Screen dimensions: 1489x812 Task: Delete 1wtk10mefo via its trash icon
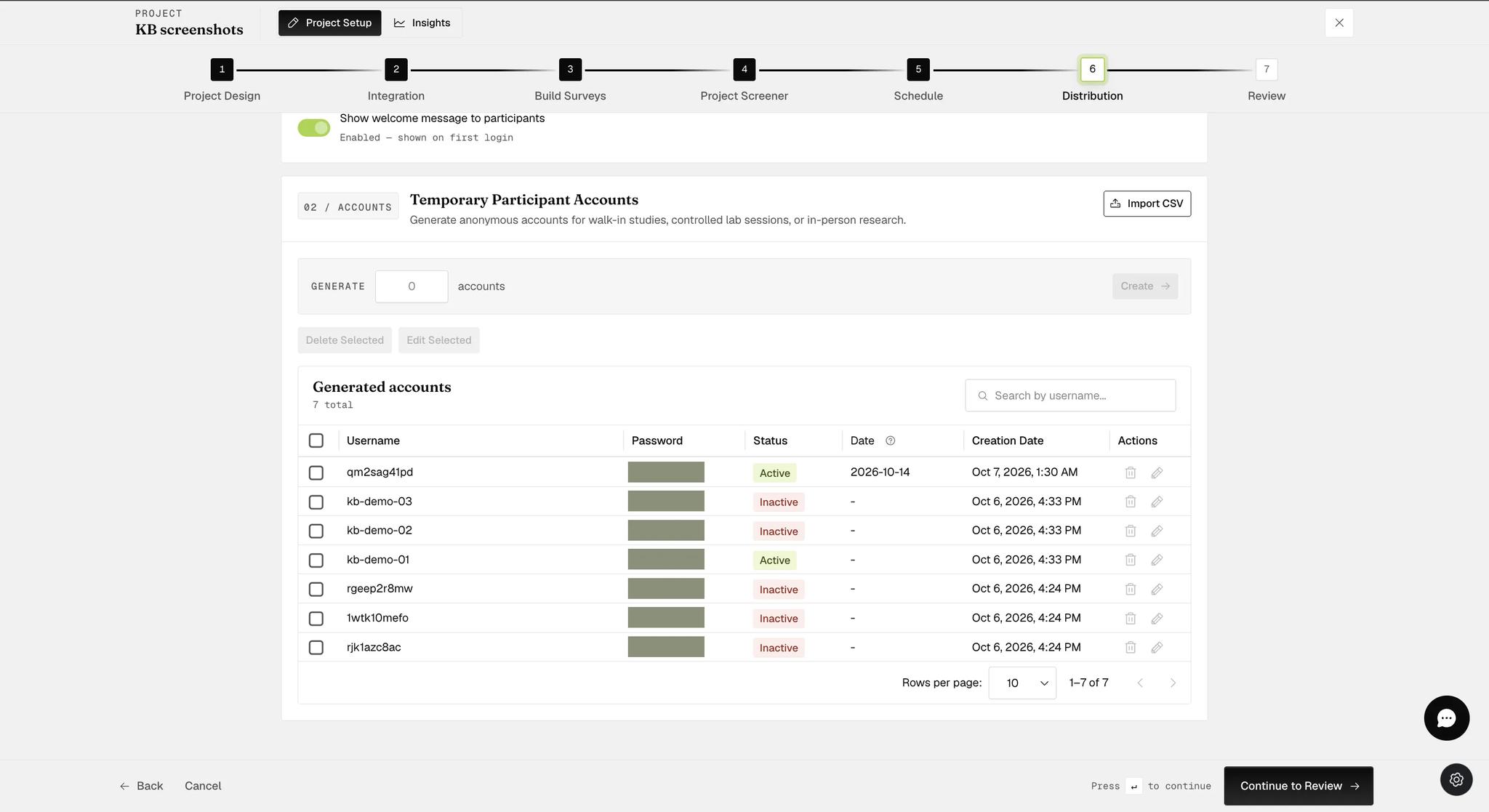click(1130, 618)
